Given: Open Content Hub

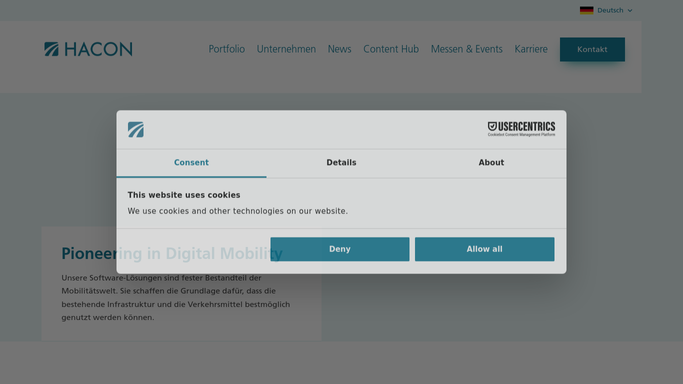Looking at the screenshot, I should pyautogui.click(x=391, y=49).
